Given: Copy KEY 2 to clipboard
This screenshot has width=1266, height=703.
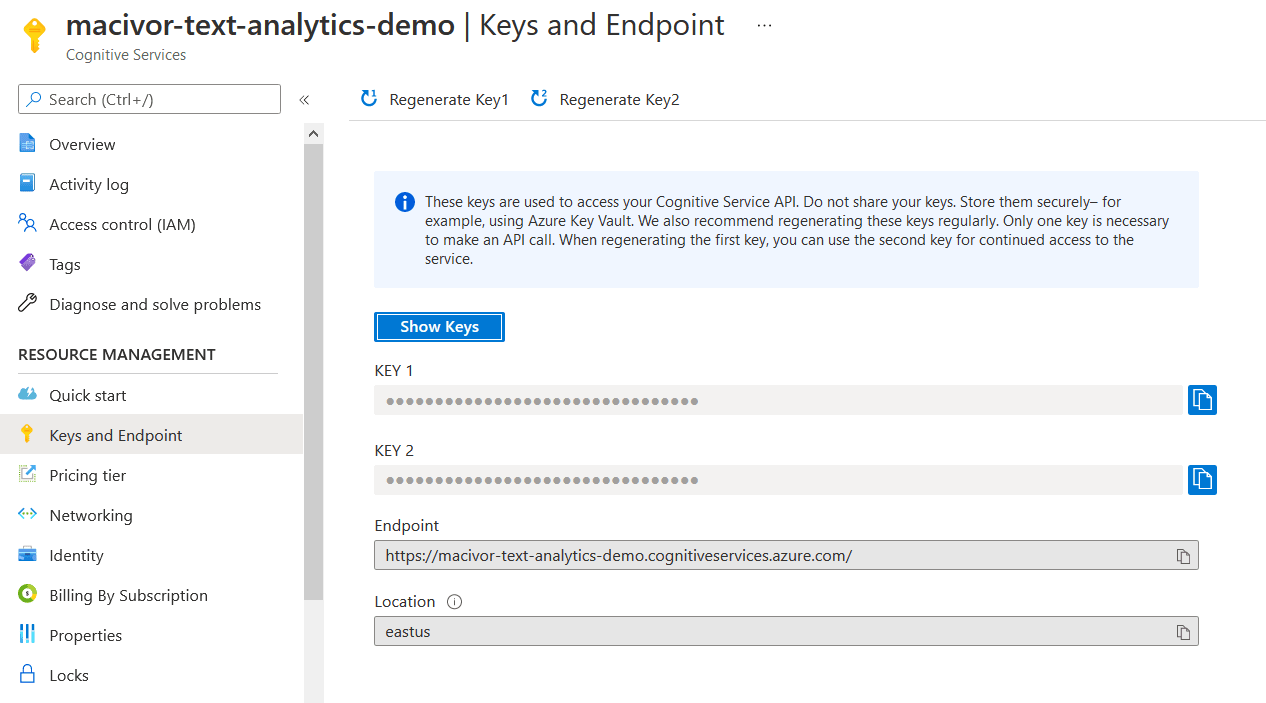Looking at the screenshot, I should tap(1201, 479).
